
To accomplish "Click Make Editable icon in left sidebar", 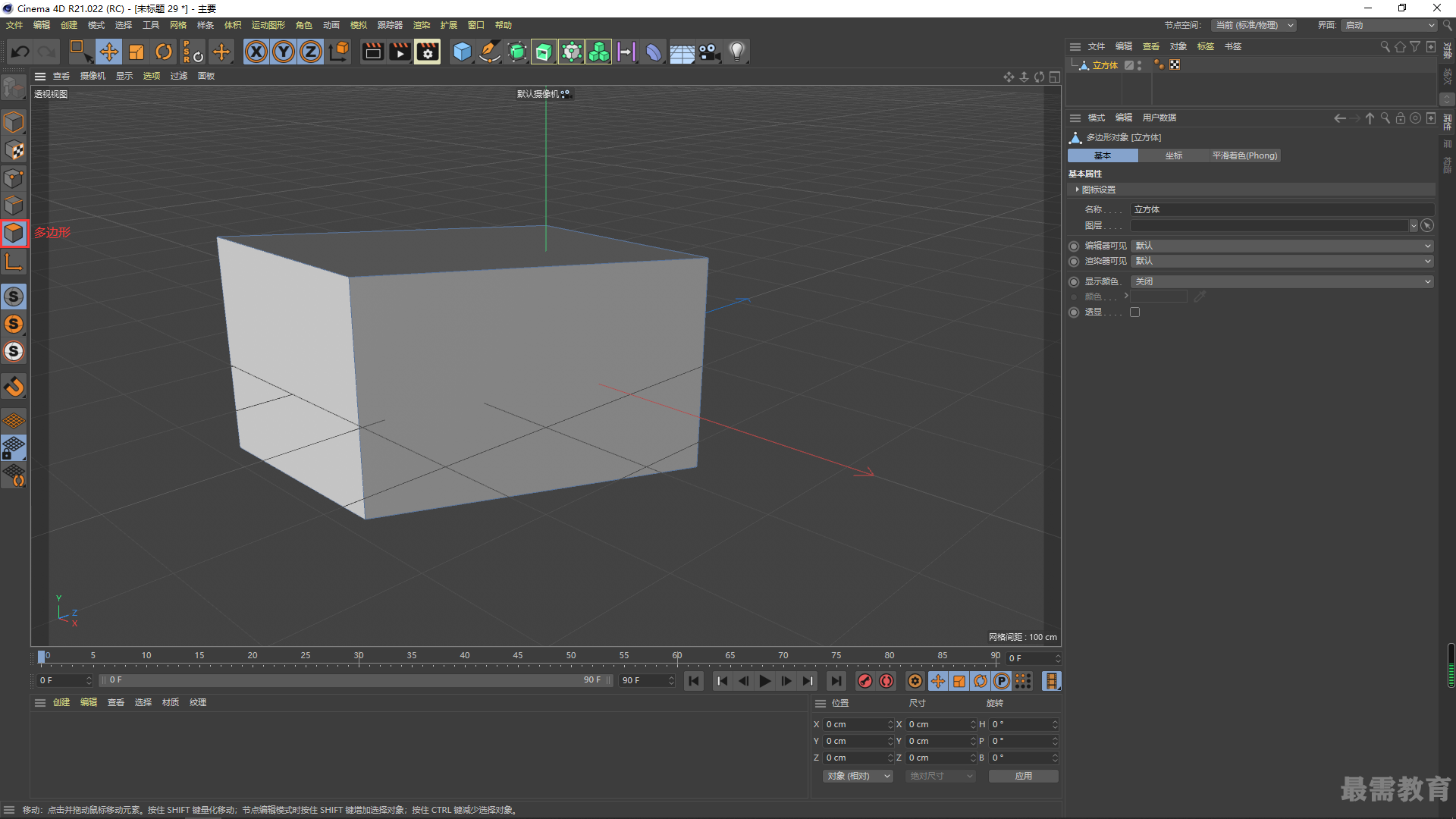I will click(x=14, y=89).
